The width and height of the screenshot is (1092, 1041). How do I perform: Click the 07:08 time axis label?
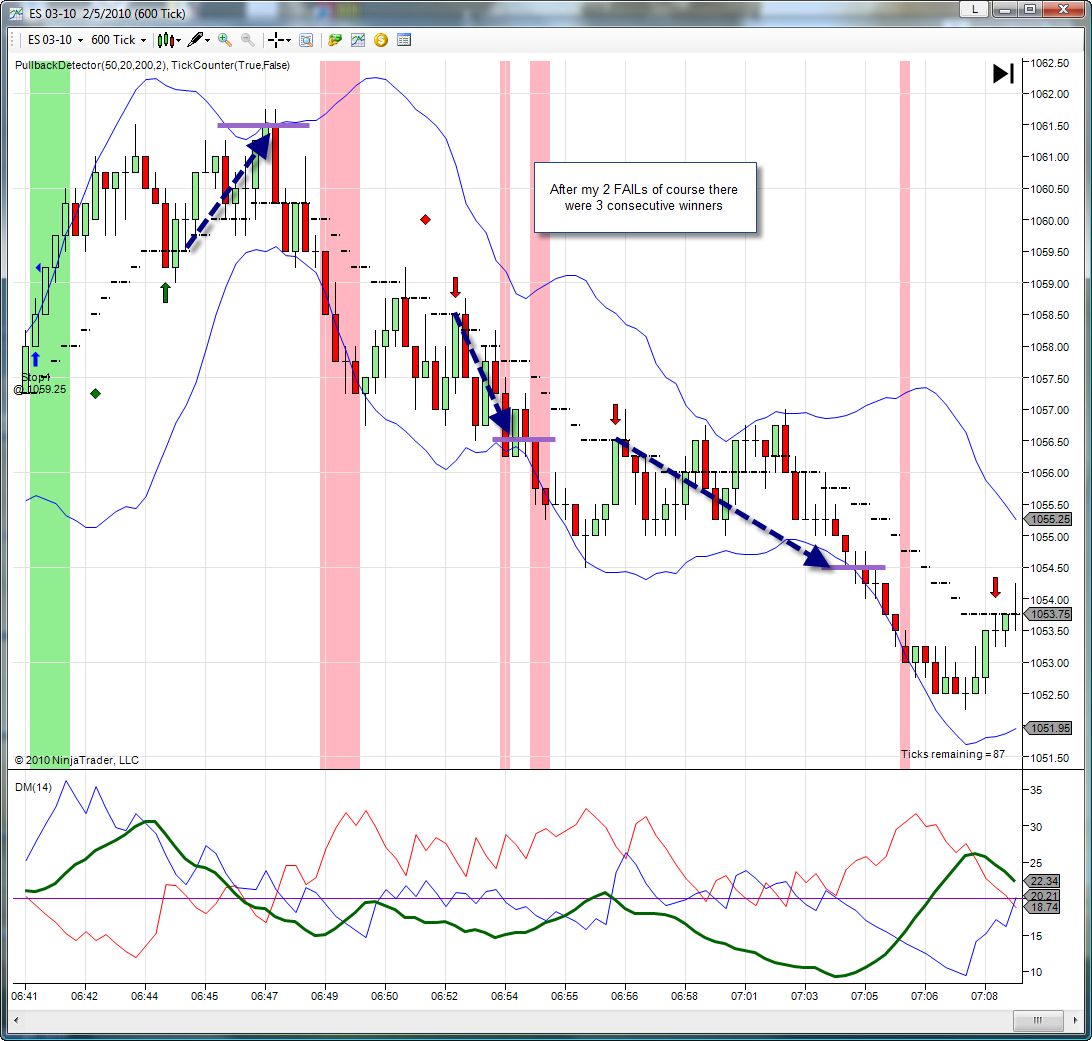984,996
